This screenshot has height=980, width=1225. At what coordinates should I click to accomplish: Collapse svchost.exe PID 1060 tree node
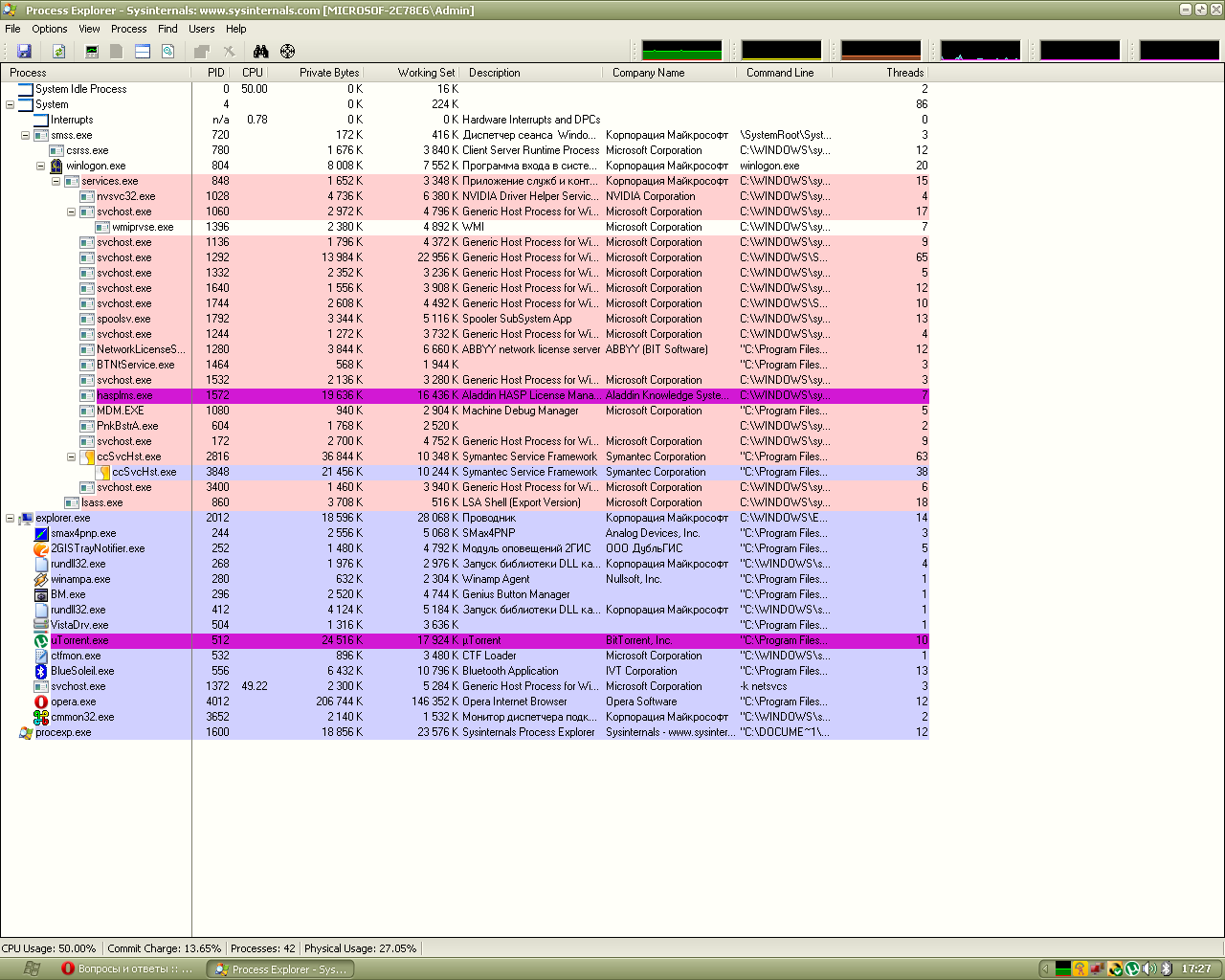click(x=71, y=212)
